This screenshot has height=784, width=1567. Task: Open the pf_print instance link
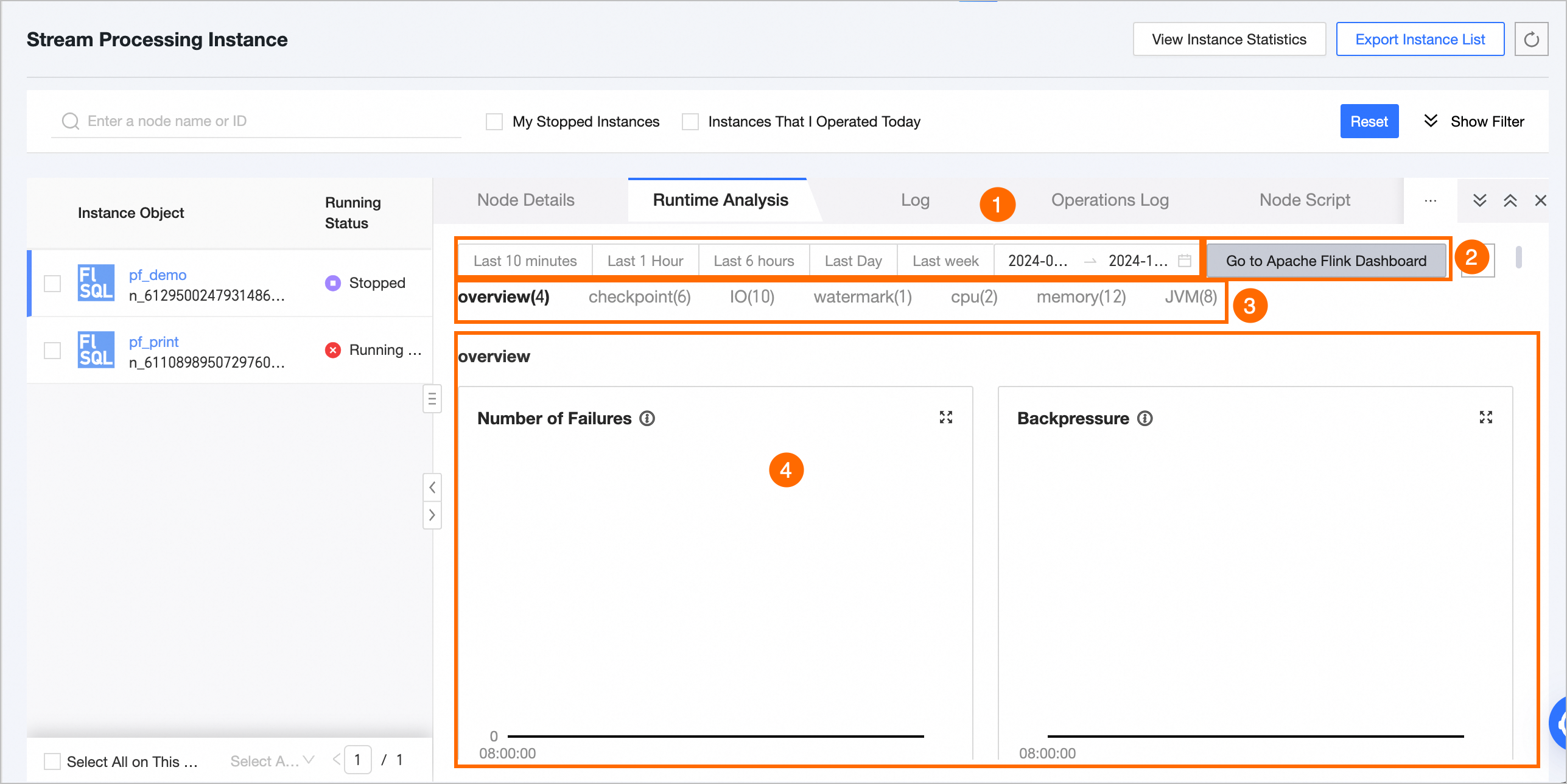point(153,342)
